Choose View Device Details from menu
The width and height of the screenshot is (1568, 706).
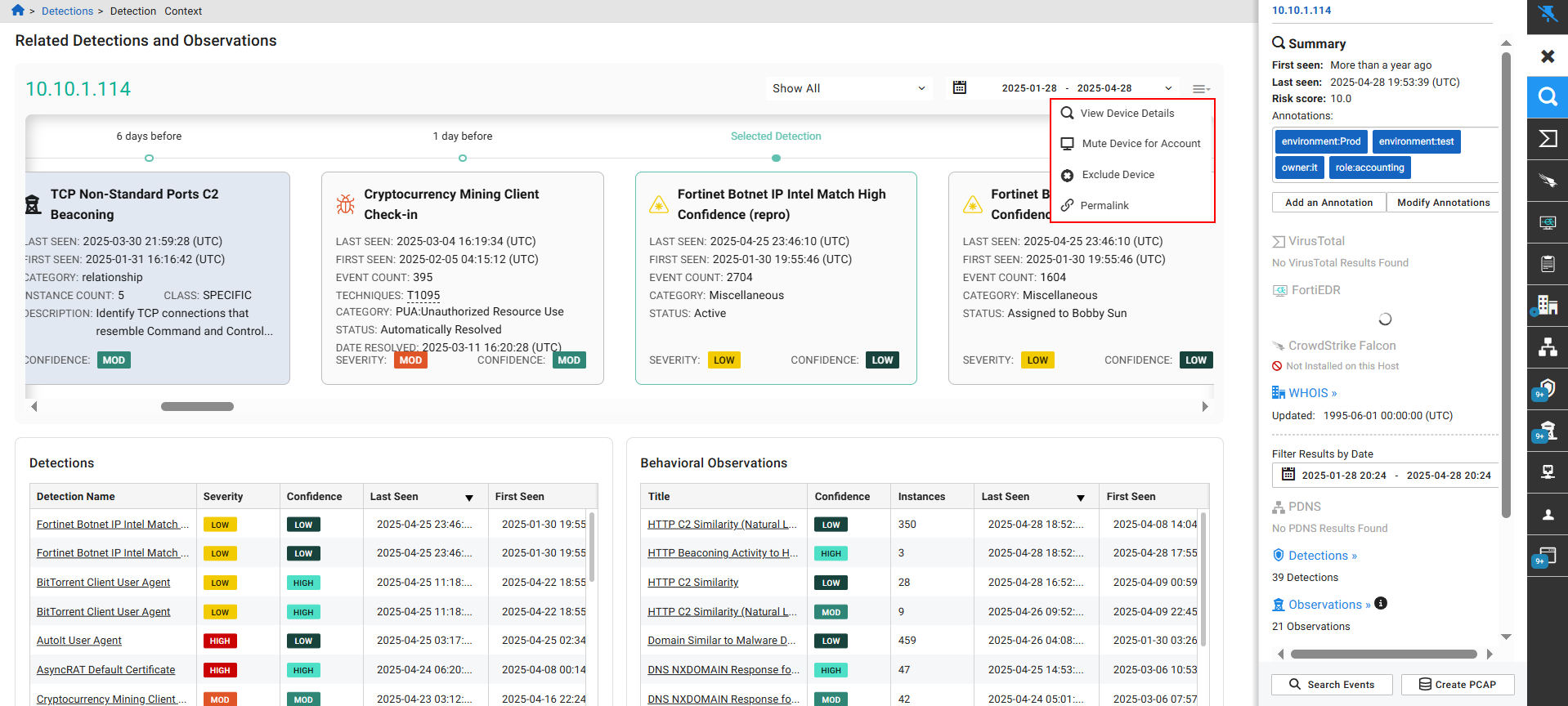(x=1127, y=114)
